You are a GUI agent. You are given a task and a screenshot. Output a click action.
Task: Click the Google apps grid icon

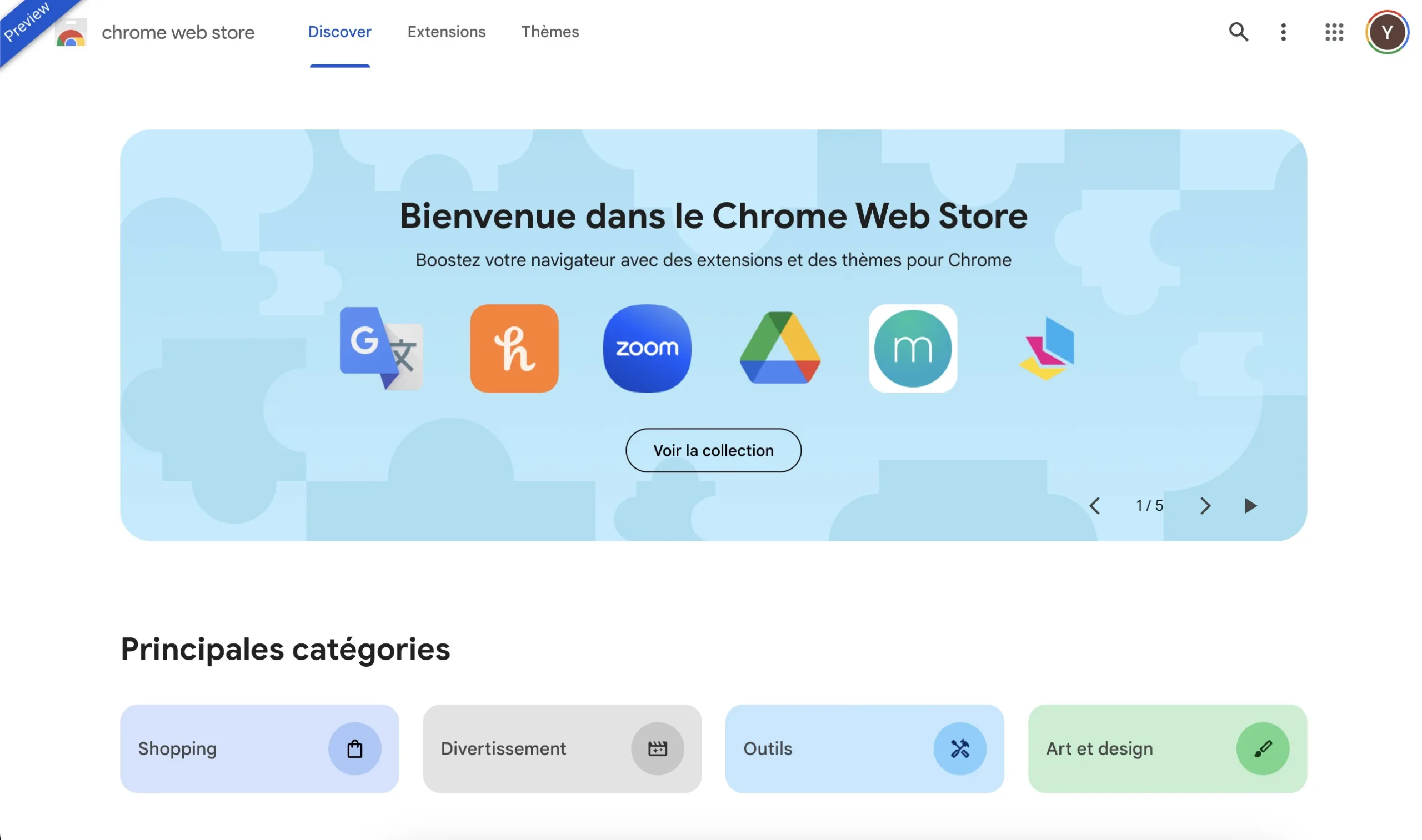pos(1334,31)
